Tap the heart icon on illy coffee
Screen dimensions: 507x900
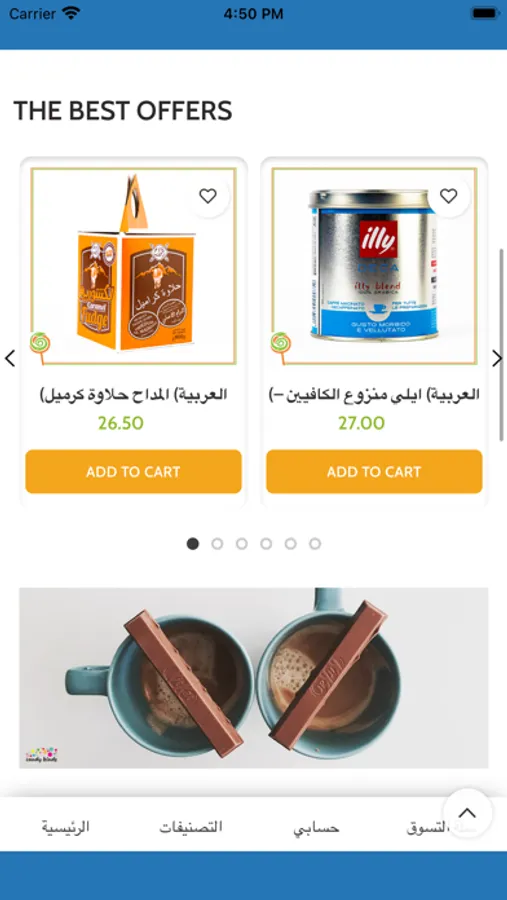click(x=448, y=196)
